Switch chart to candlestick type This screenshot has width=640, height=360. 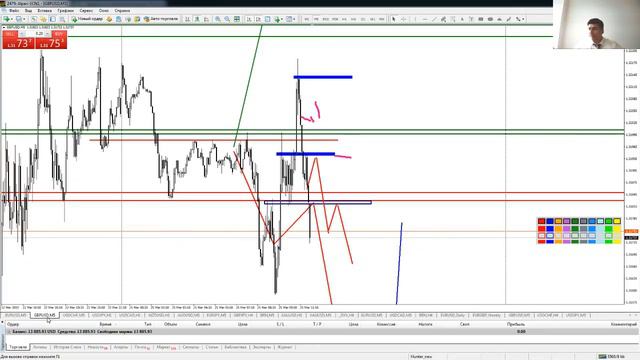[x=197, y=19]
